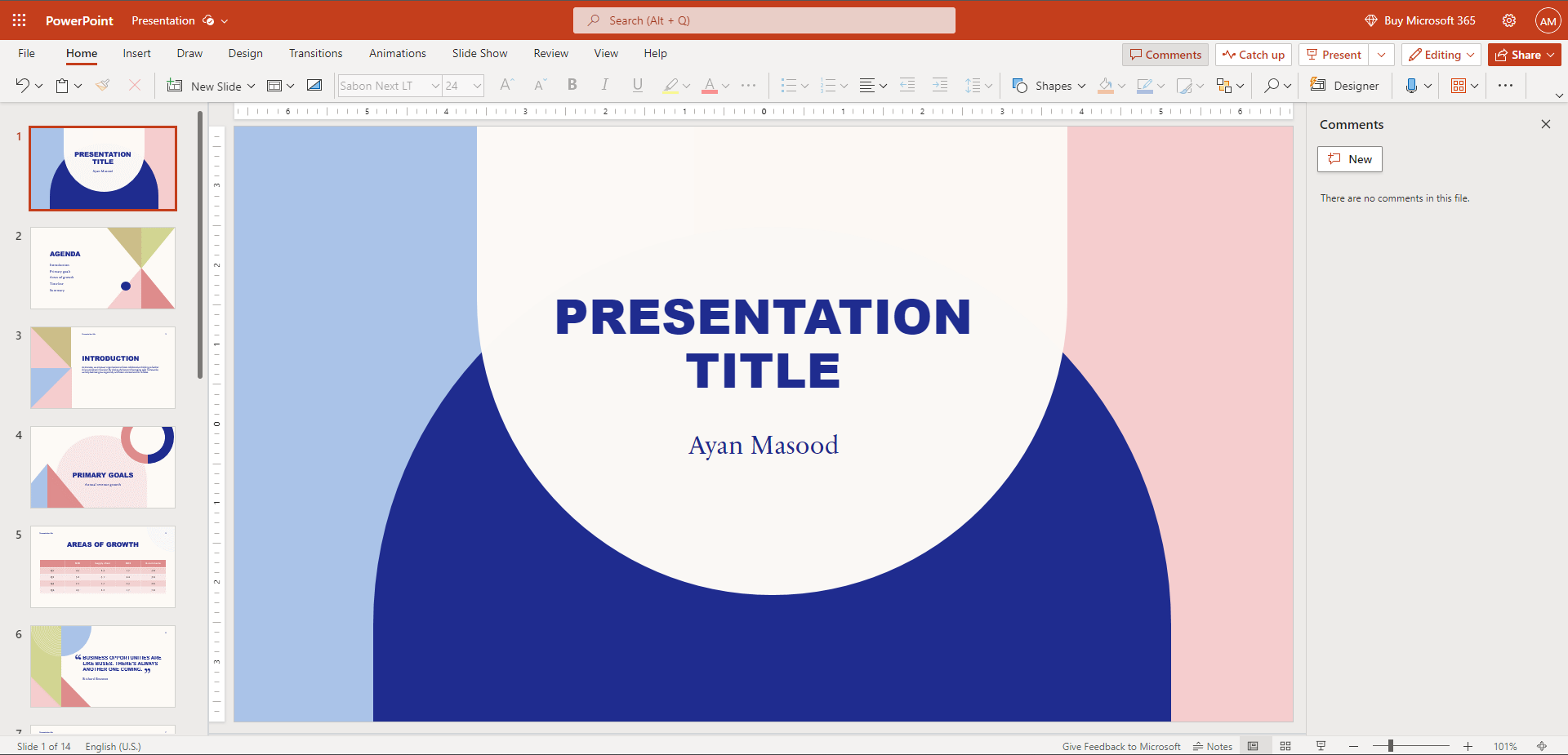Switch to the Animations ribbon tab

coord(397,53)
